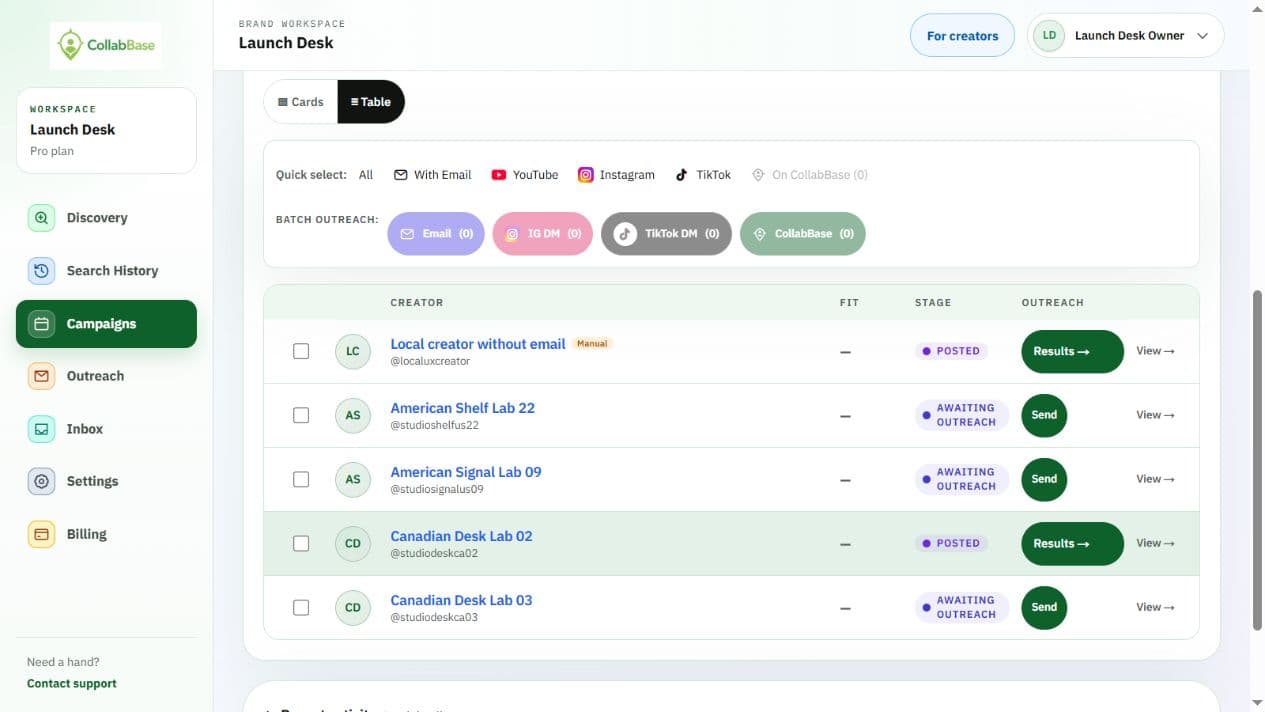Tick the checkbox for Canadian Desk Lab 03
This screenshot has height=712, width=1265.
301,607
